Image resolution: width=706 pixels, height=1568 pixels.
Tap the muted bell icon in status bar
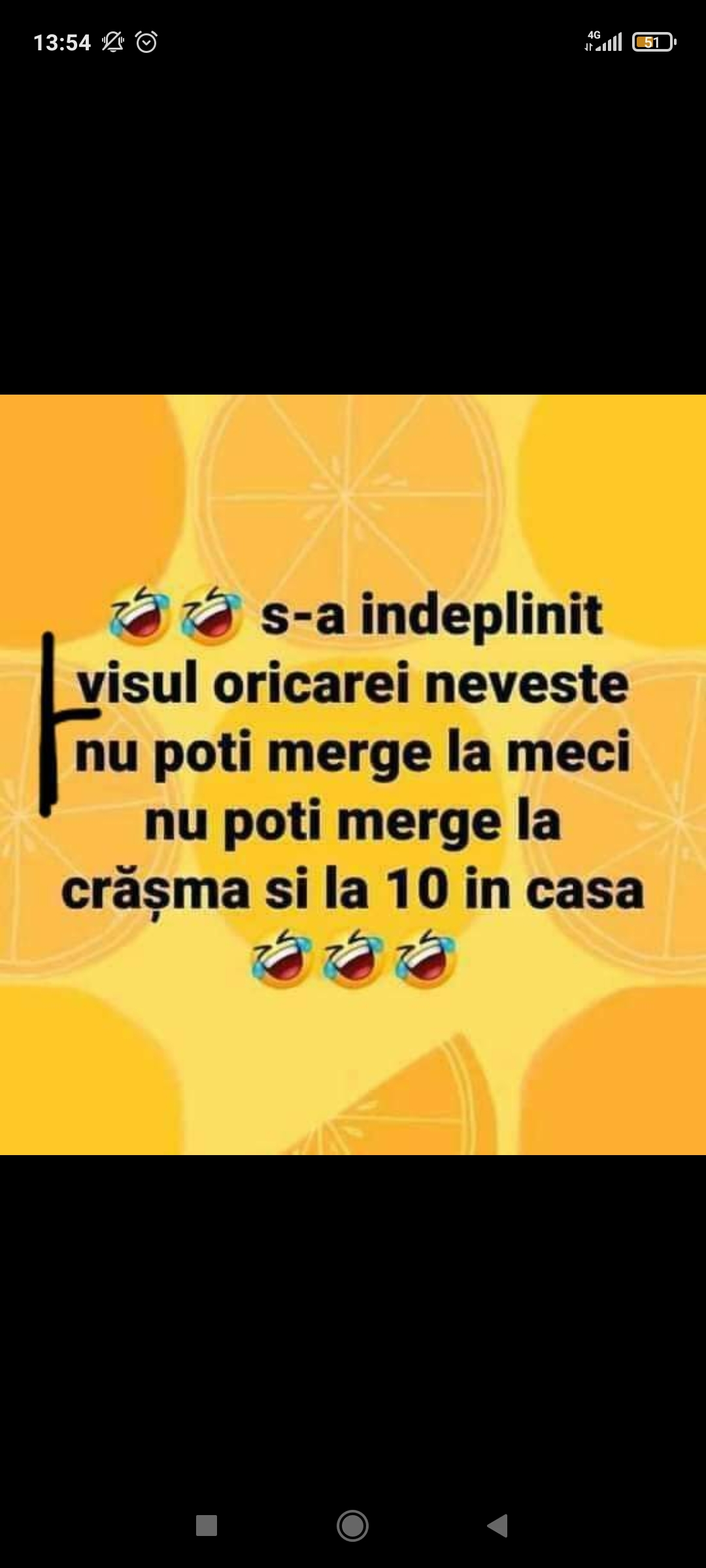pos(113,42)
